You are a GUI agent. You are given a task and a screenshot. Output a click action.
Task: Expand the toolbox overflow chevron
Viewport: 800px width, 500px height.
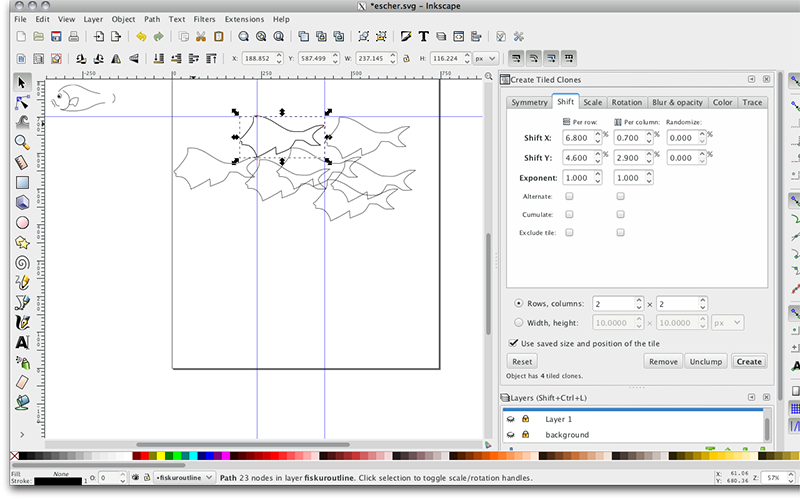pos(22,435)
